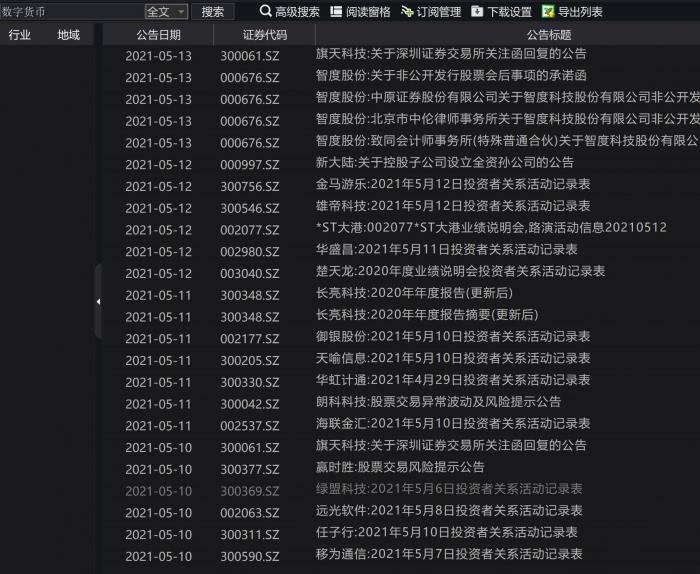Open 楚天龙 2020年度业绩说明会 record
Image resolution: width=700 pixels, height=574 pixels.
click(460, 271)
